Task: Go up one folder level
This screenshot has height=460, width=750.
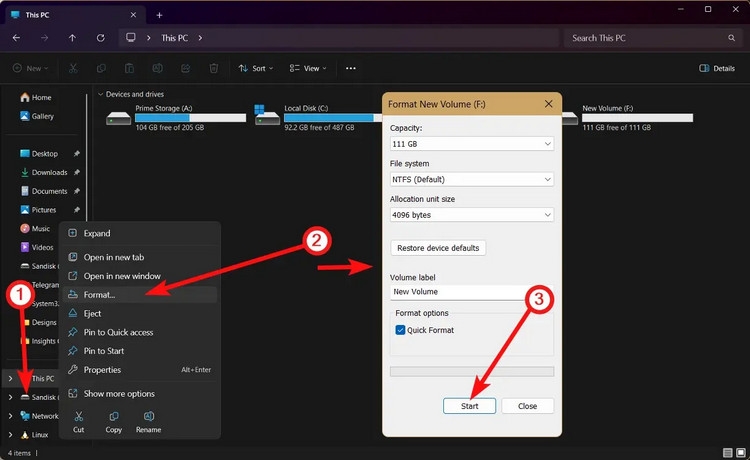Action: pyautogui.click(x=72, y=38)
